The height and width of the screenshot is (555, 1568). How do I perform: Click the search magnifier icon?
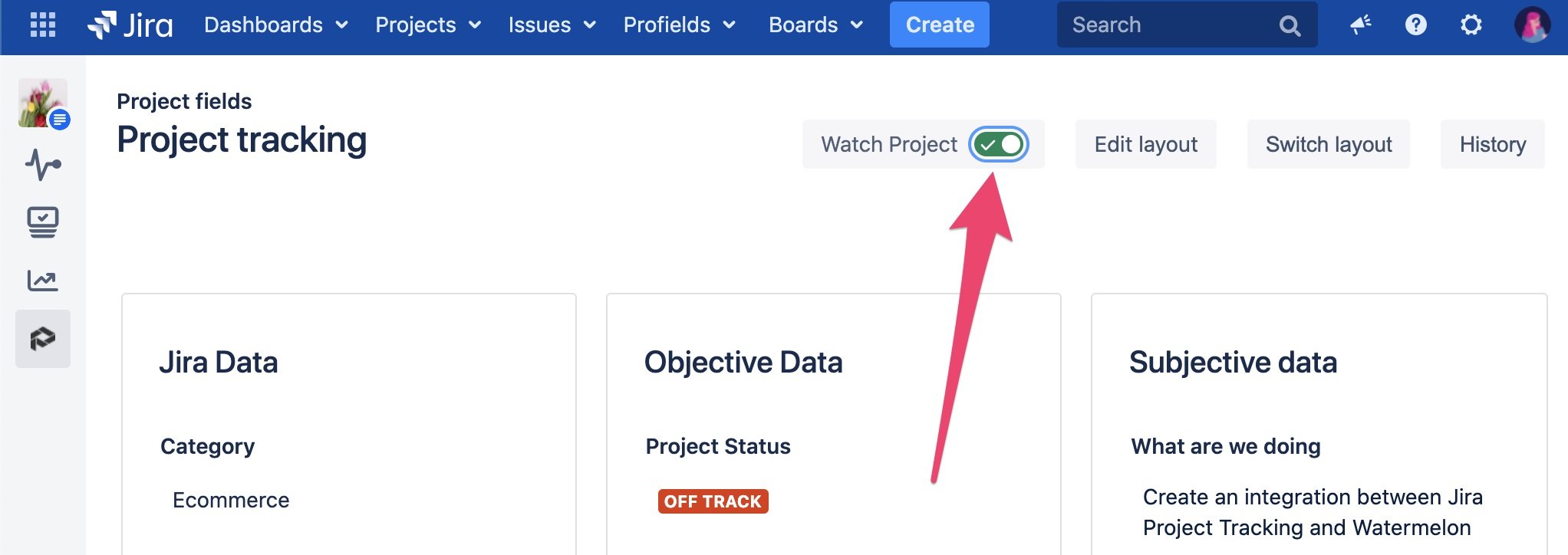coord(1290,25)
